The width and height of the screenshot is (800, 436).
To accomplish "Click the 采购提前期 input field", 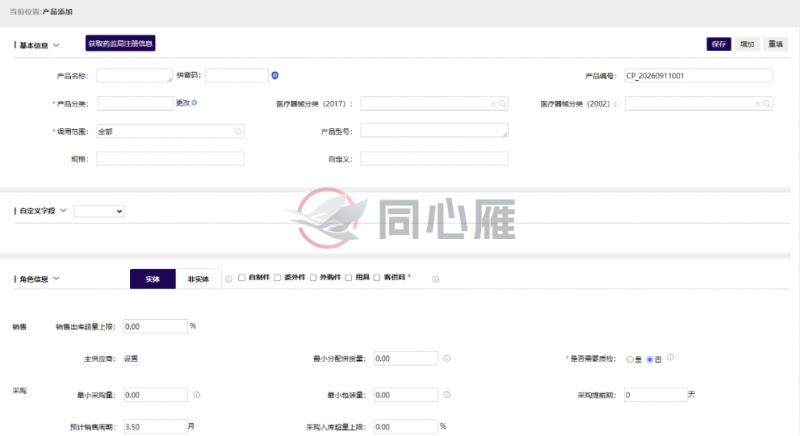I will [656, 395].
